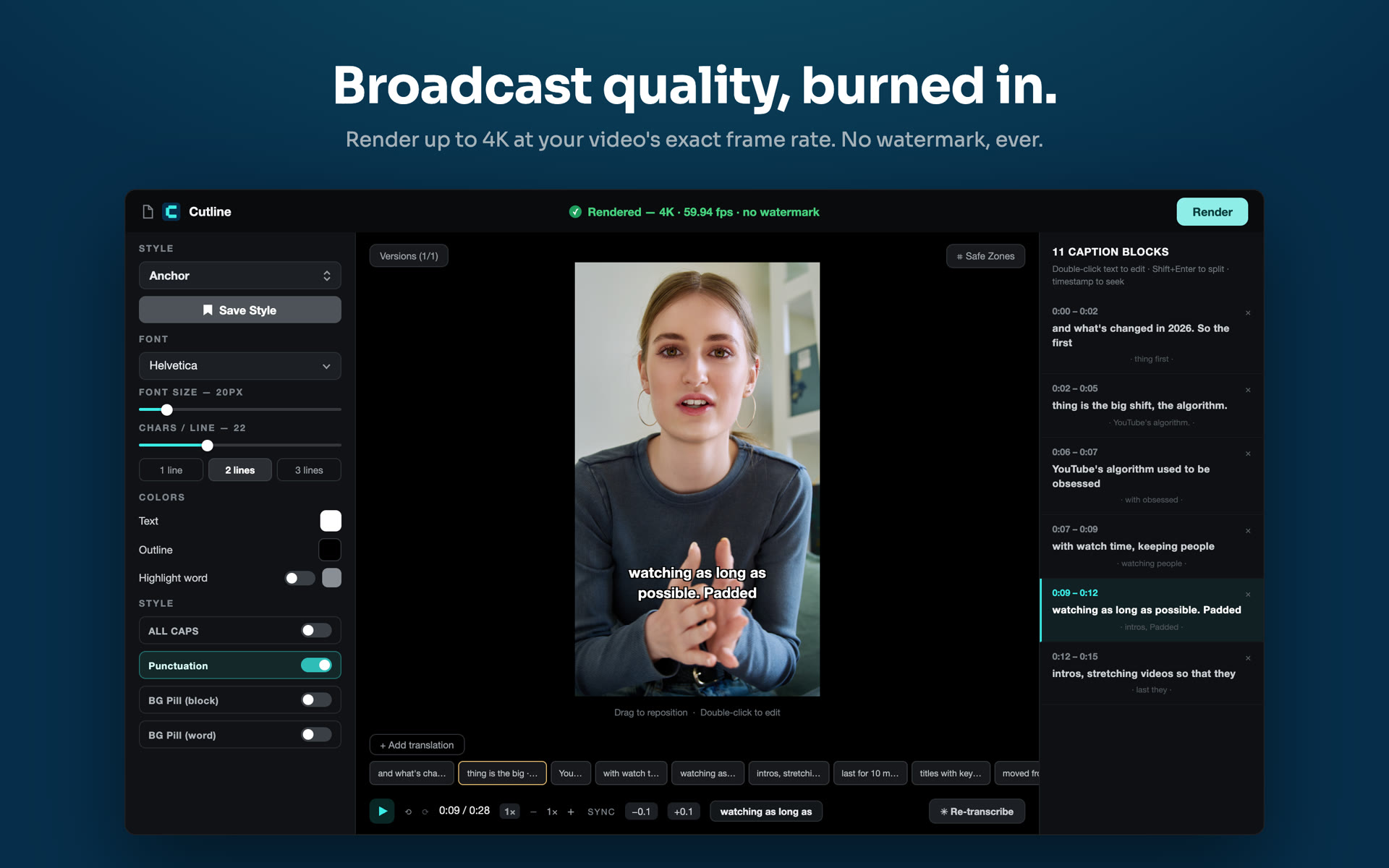Seek to the 0:00 – 0:02 timestamp

point(1075,311)
